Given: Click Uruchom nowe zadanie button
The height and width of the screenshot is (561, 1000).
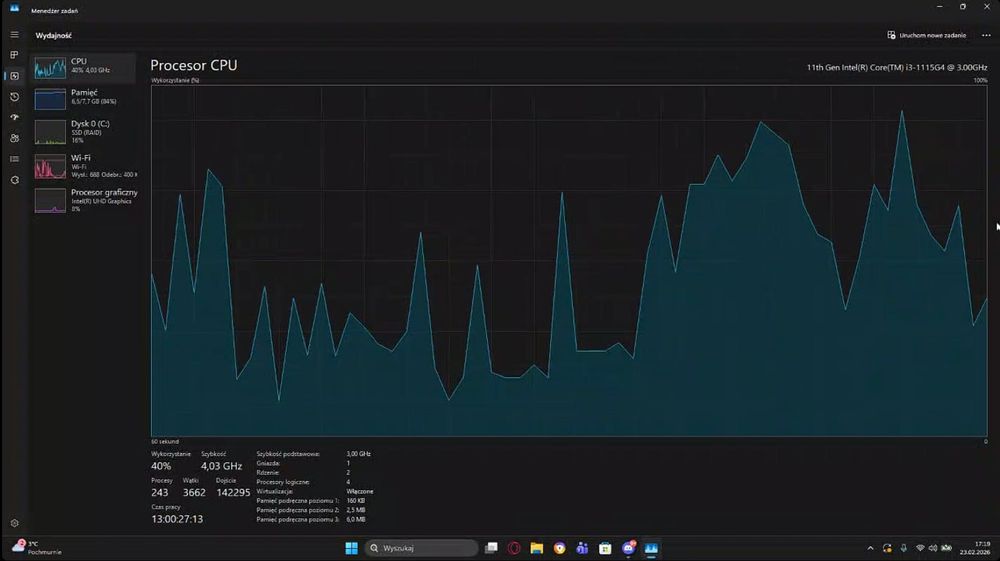Looking at the screenshot, I should tap(927, 35).
